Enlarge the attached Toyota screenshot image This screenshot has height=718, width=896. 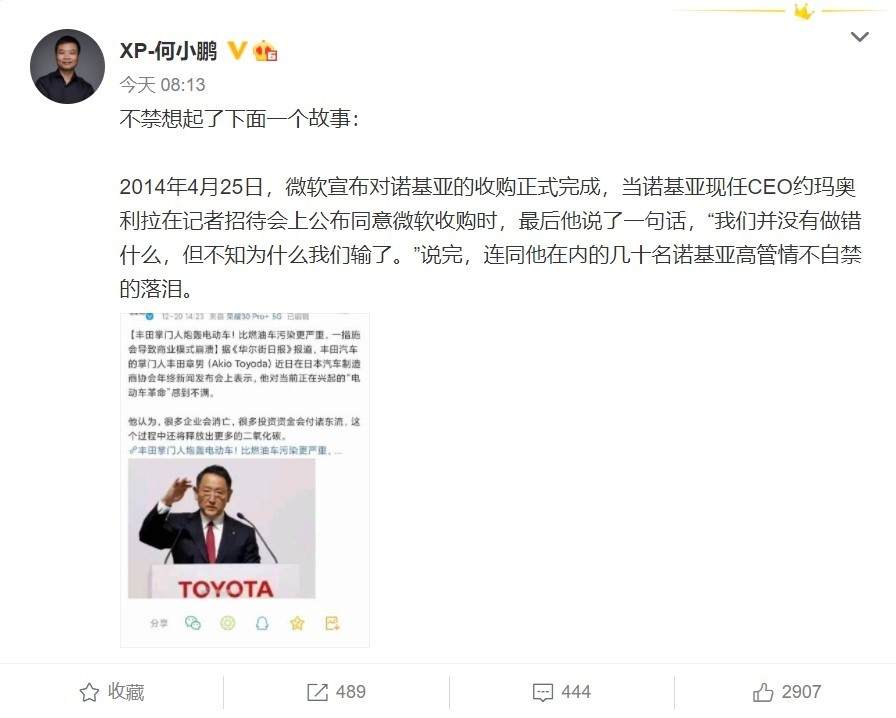(245, 480)
